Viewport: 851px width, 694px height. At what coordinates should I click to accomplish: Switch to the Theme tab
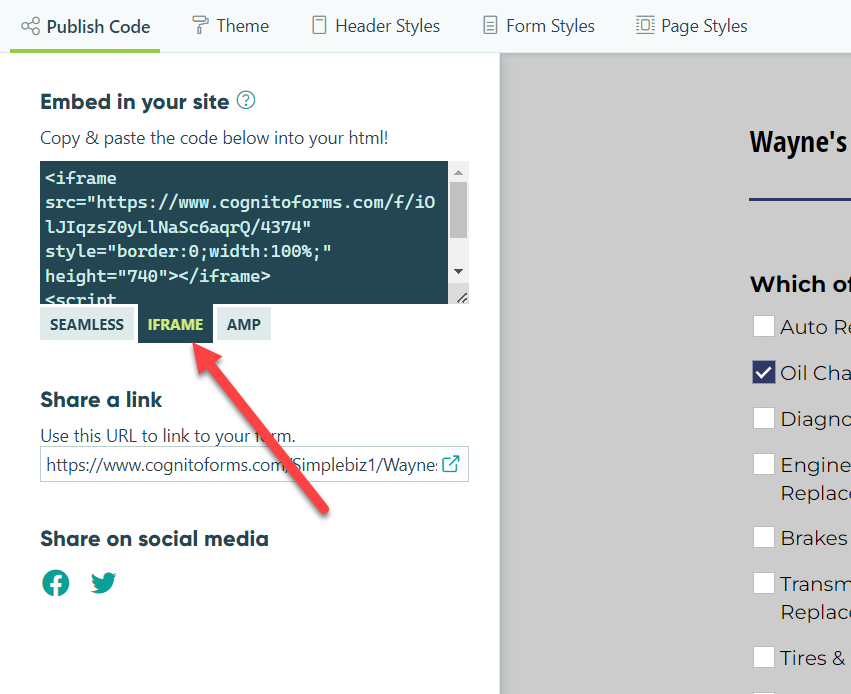click(x=231, y=26)
